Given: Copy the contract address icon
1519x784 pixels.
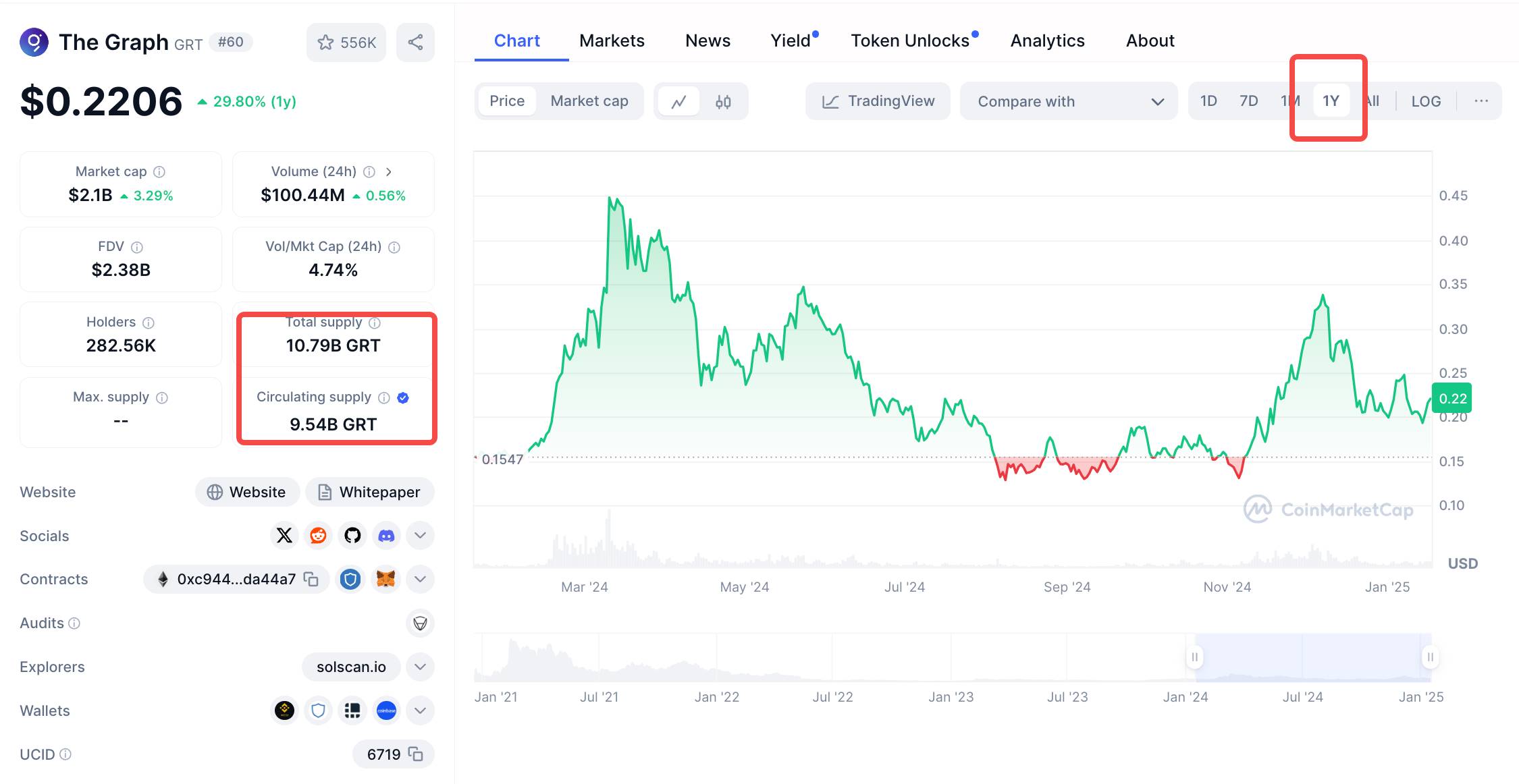Looking at the screenshot, I should [311, 579].
